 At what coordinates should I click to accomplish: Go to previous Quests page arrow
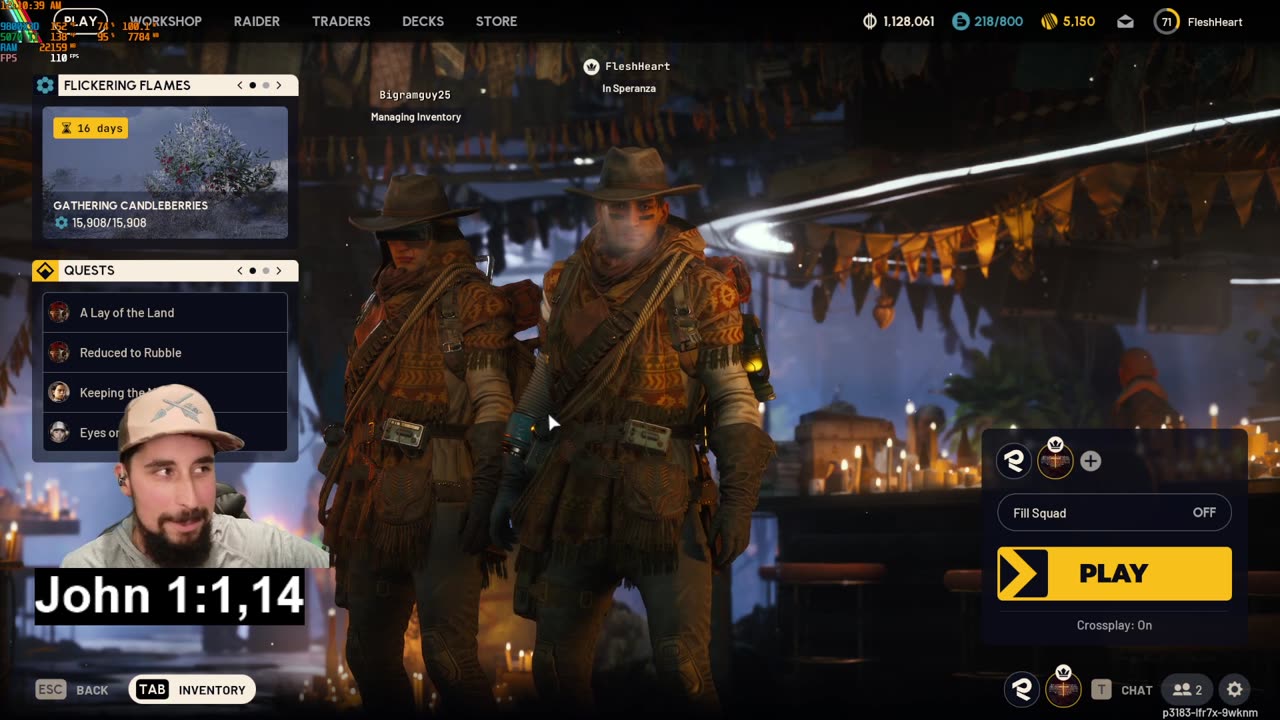pos(240,271)
